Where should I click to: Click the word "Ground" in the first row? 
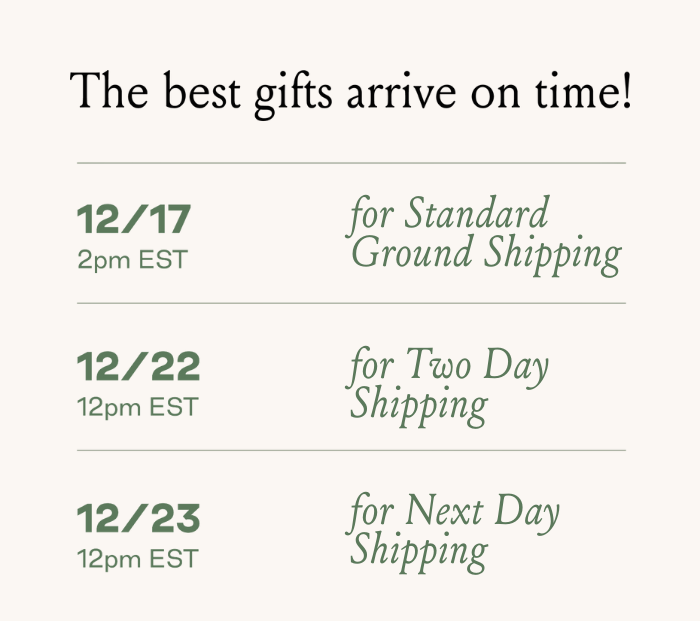pyautogui.click(x=413, y=253)
